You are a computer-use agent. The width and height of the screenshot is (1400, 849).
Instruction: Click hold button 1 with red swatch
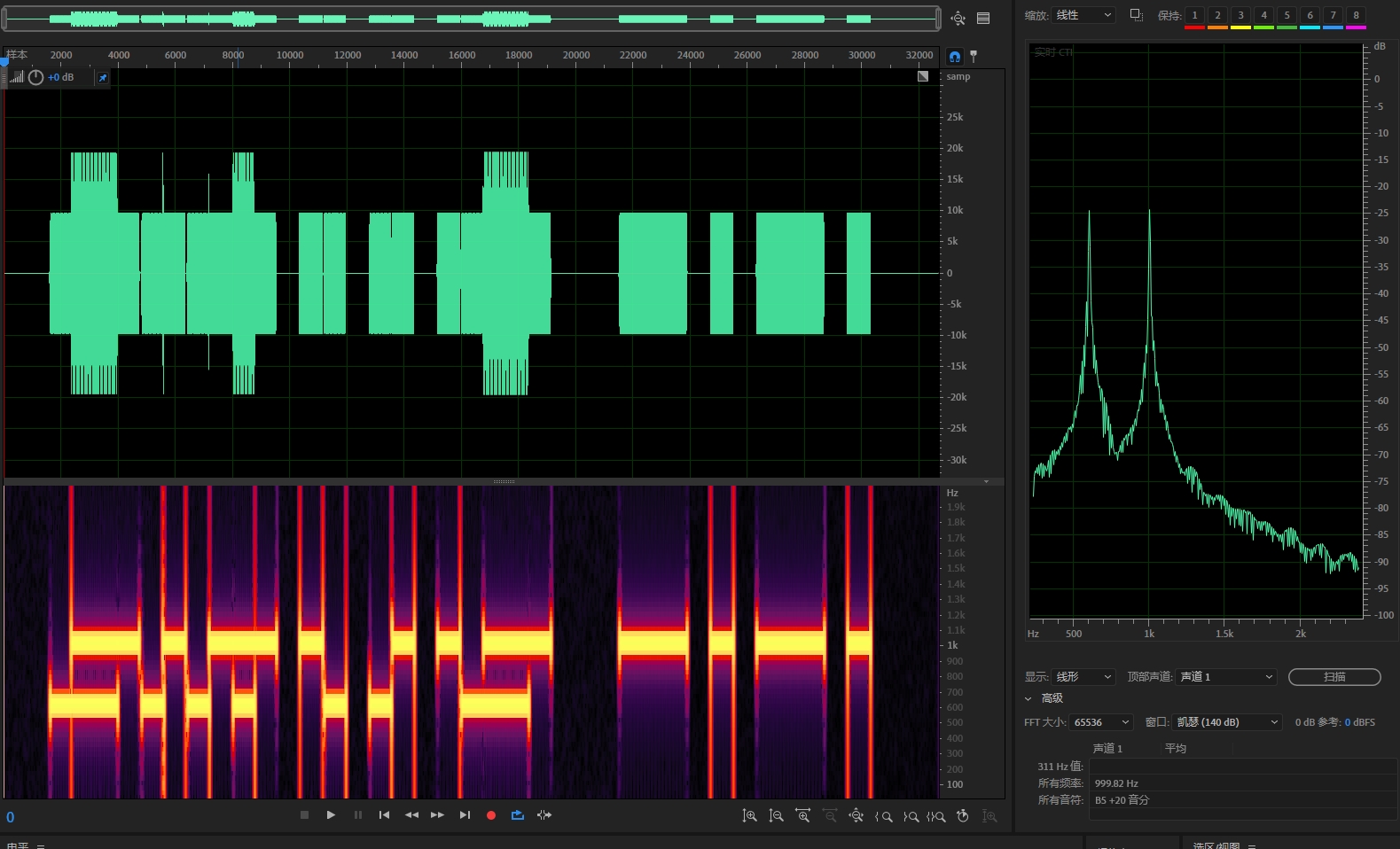[x=1194, y=16]
